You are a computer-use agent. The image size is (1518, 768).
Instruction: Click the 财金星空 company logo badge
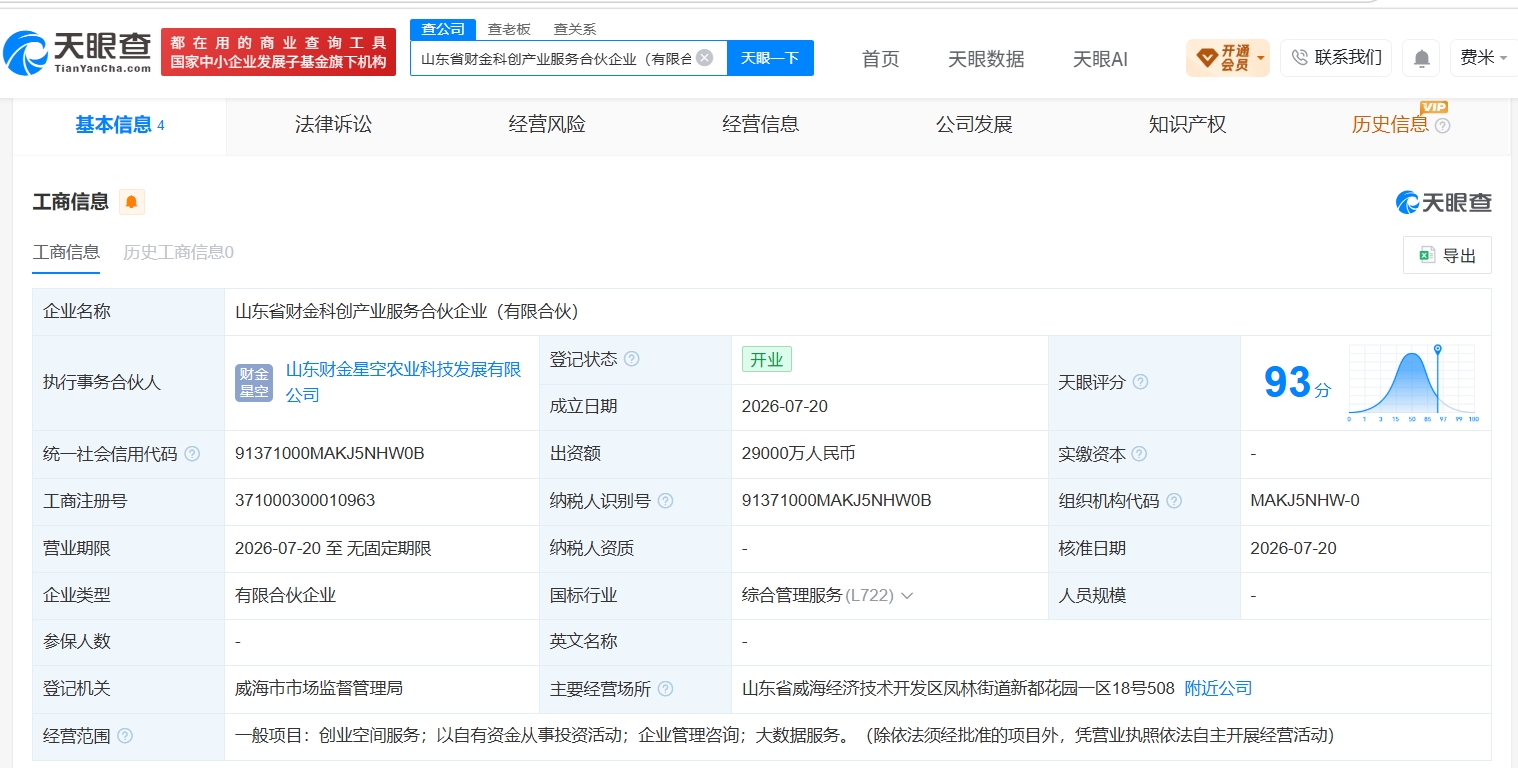coord(254,383)
